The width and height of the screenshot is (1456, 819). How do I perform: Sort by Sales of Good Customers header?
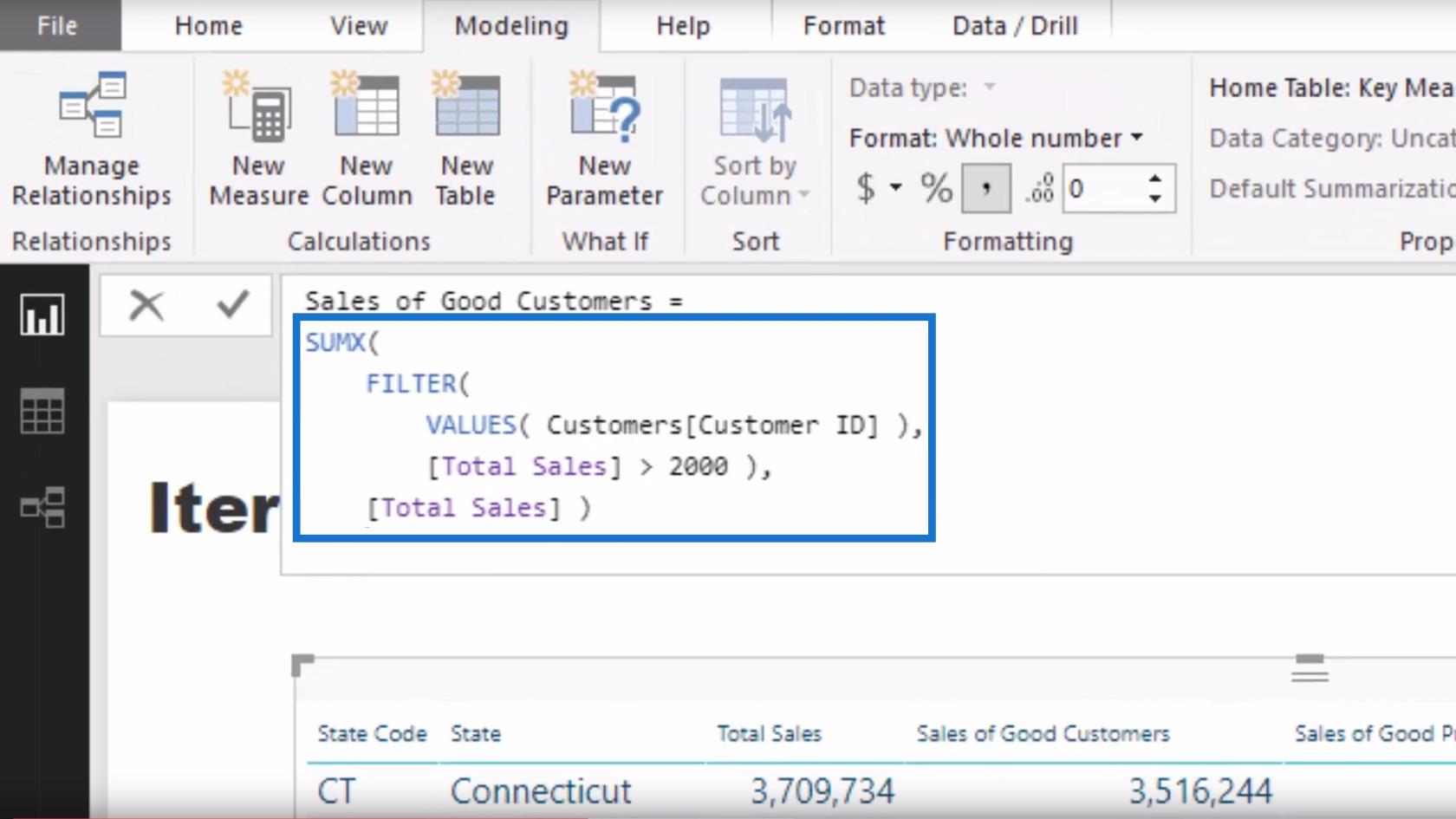pyautogui.click(x=1043, y=734)
